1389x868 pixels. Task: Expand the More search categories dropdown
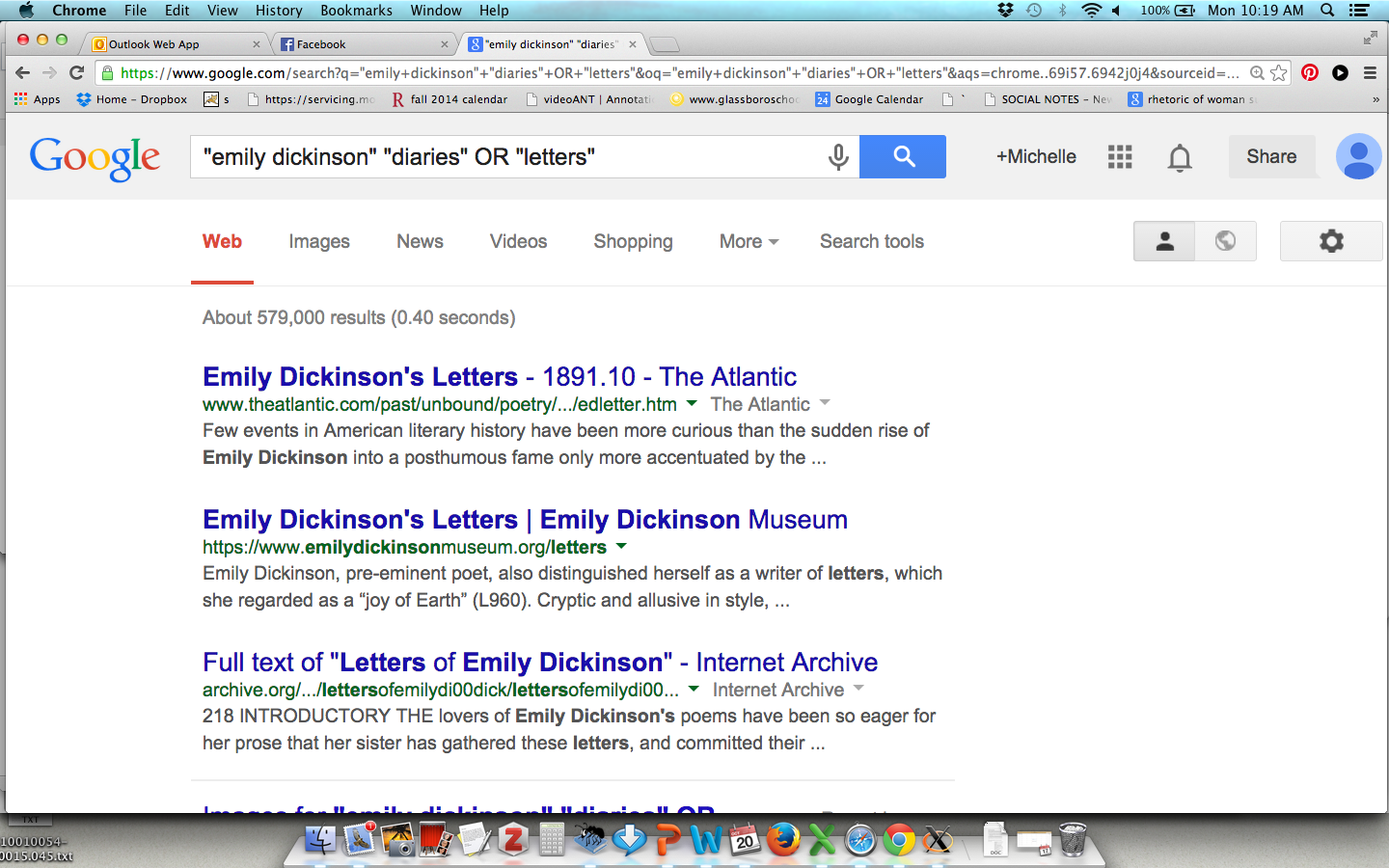(749, 241)
